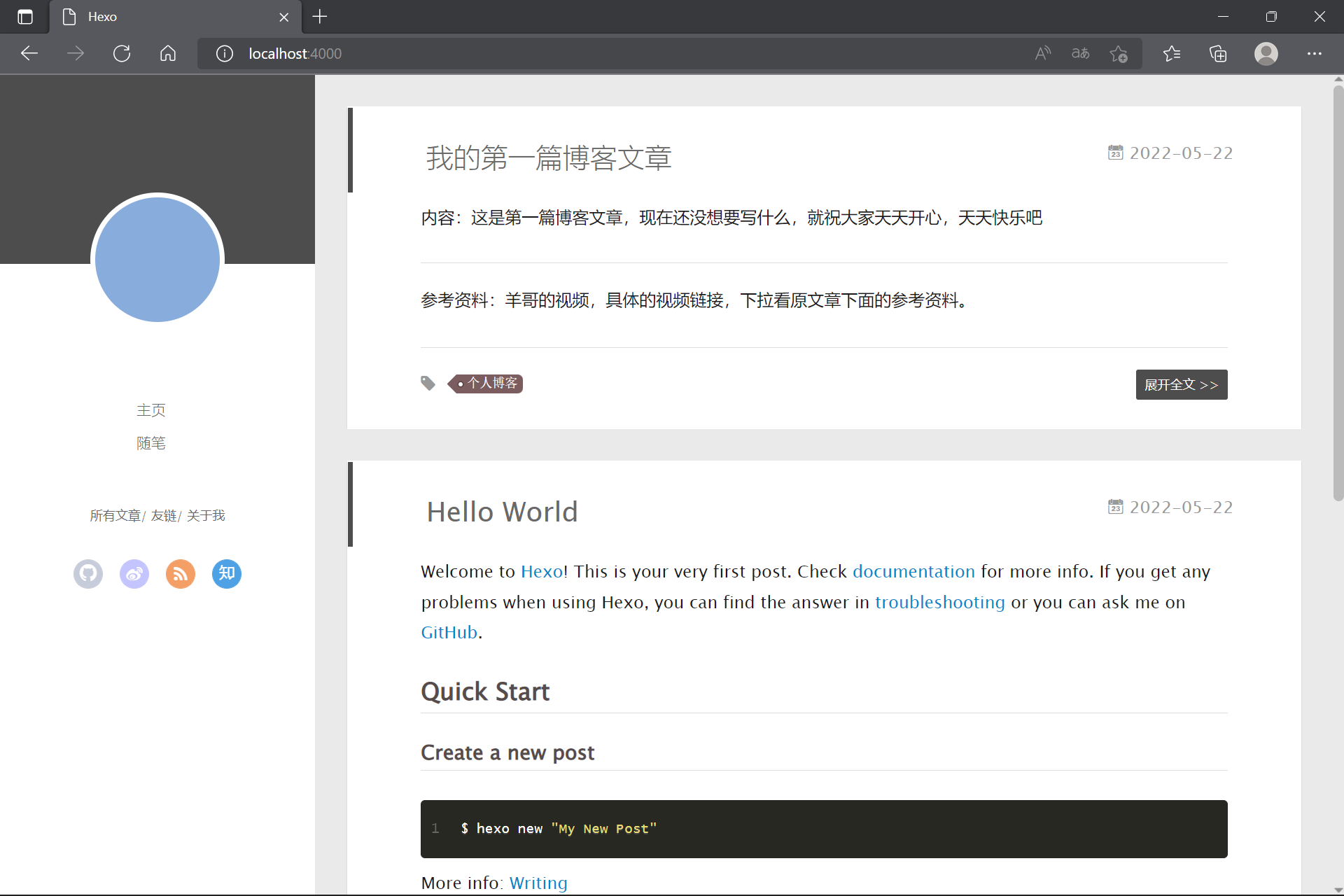This screenshot has width=1344, height=896.
Task: Open browser collections icon
Action: (x=1218, y=54)
